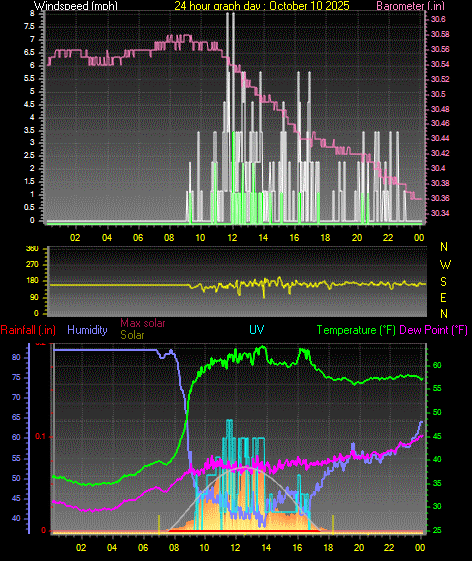Click barometer axis value 30.54
The image size is (472, 561).
coord(440,64)
